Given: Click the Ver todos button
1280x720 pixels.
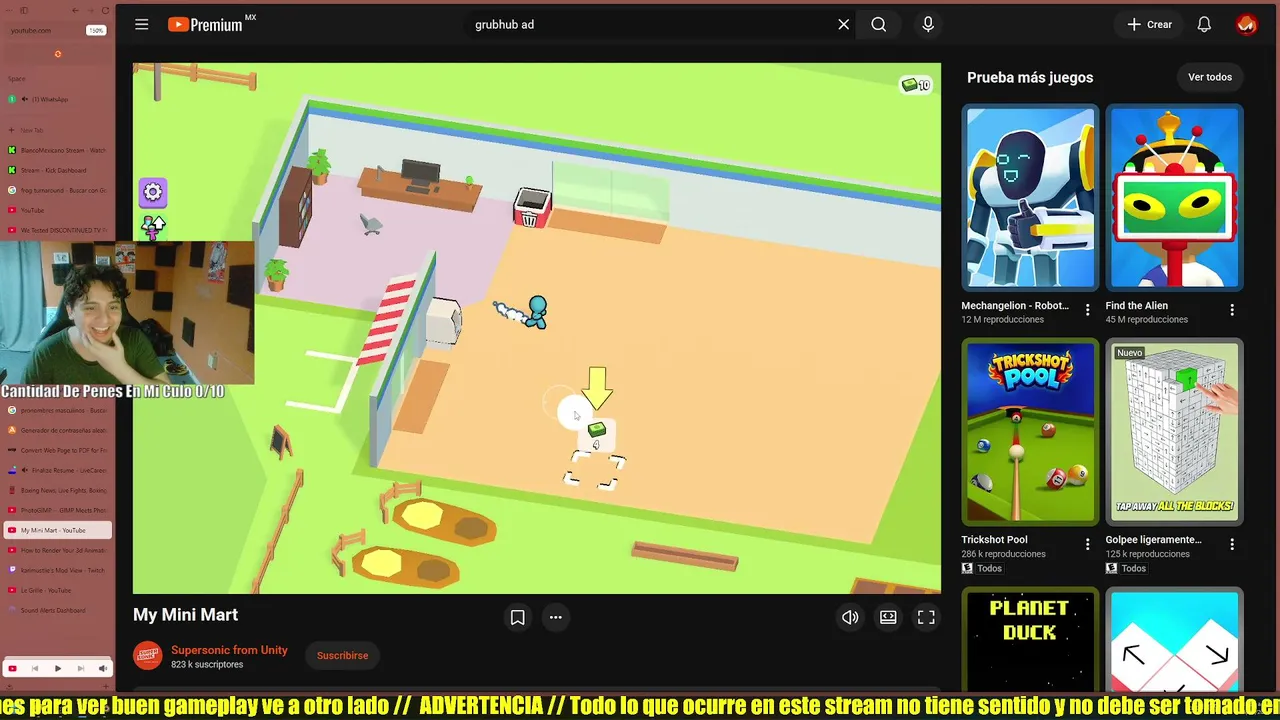Looking at the screenshot, I should click(x=1210, y=77).
